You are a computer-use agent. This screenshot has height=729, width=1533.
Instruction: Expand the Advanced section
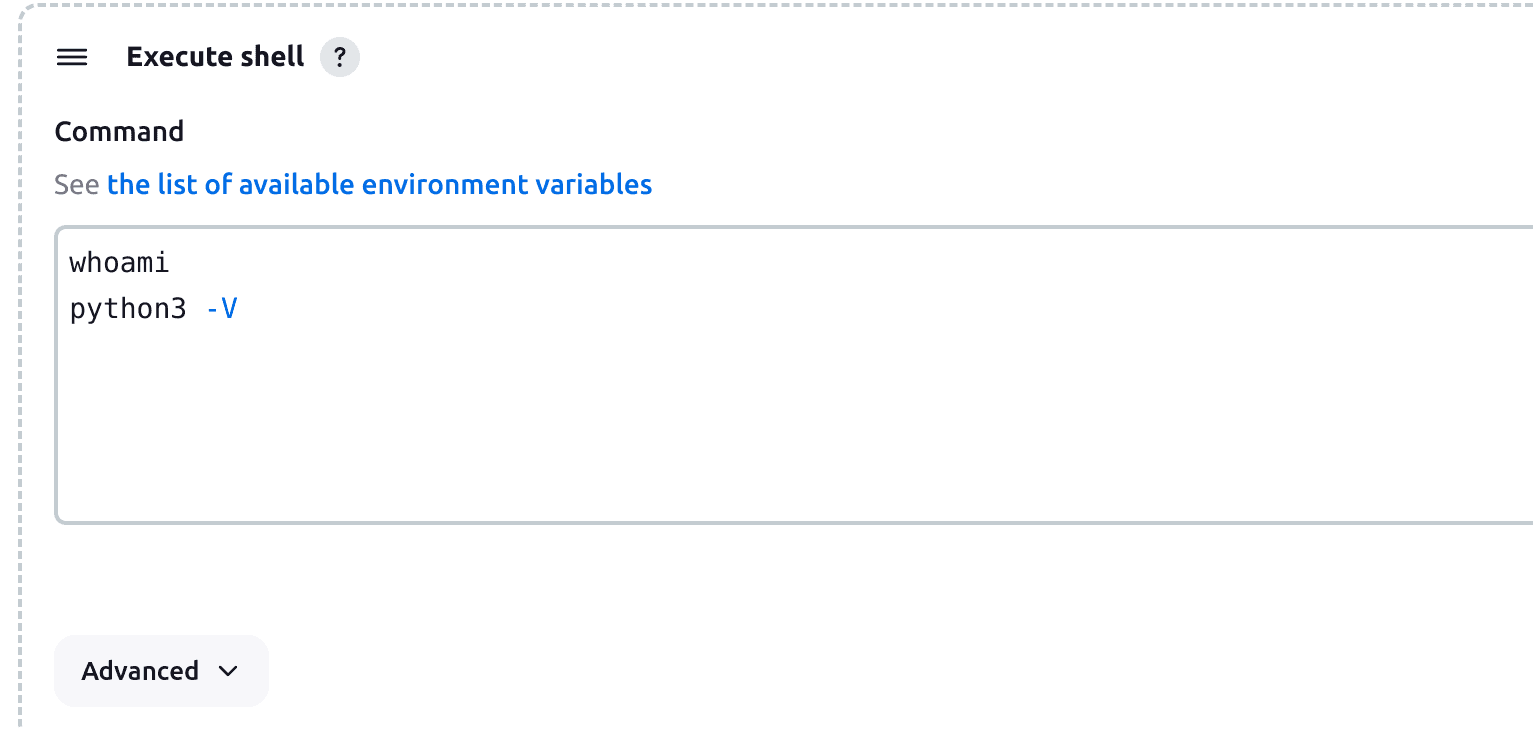[x=161, y=671]
